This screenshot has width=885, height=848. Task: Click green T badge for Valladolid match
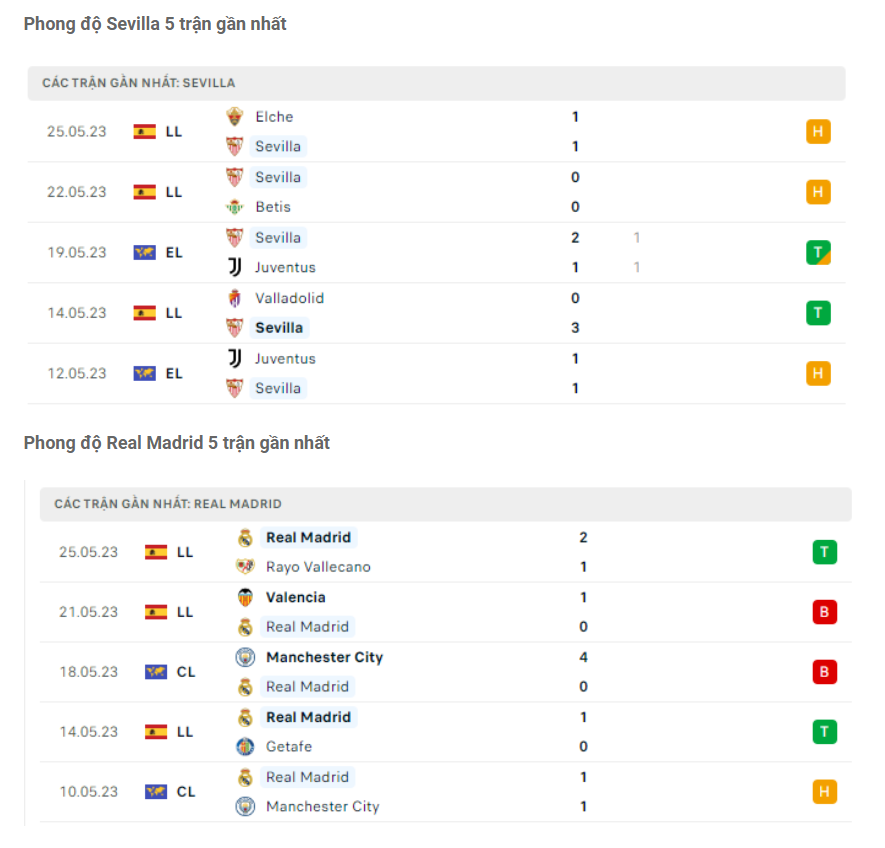tap(818, 313)
